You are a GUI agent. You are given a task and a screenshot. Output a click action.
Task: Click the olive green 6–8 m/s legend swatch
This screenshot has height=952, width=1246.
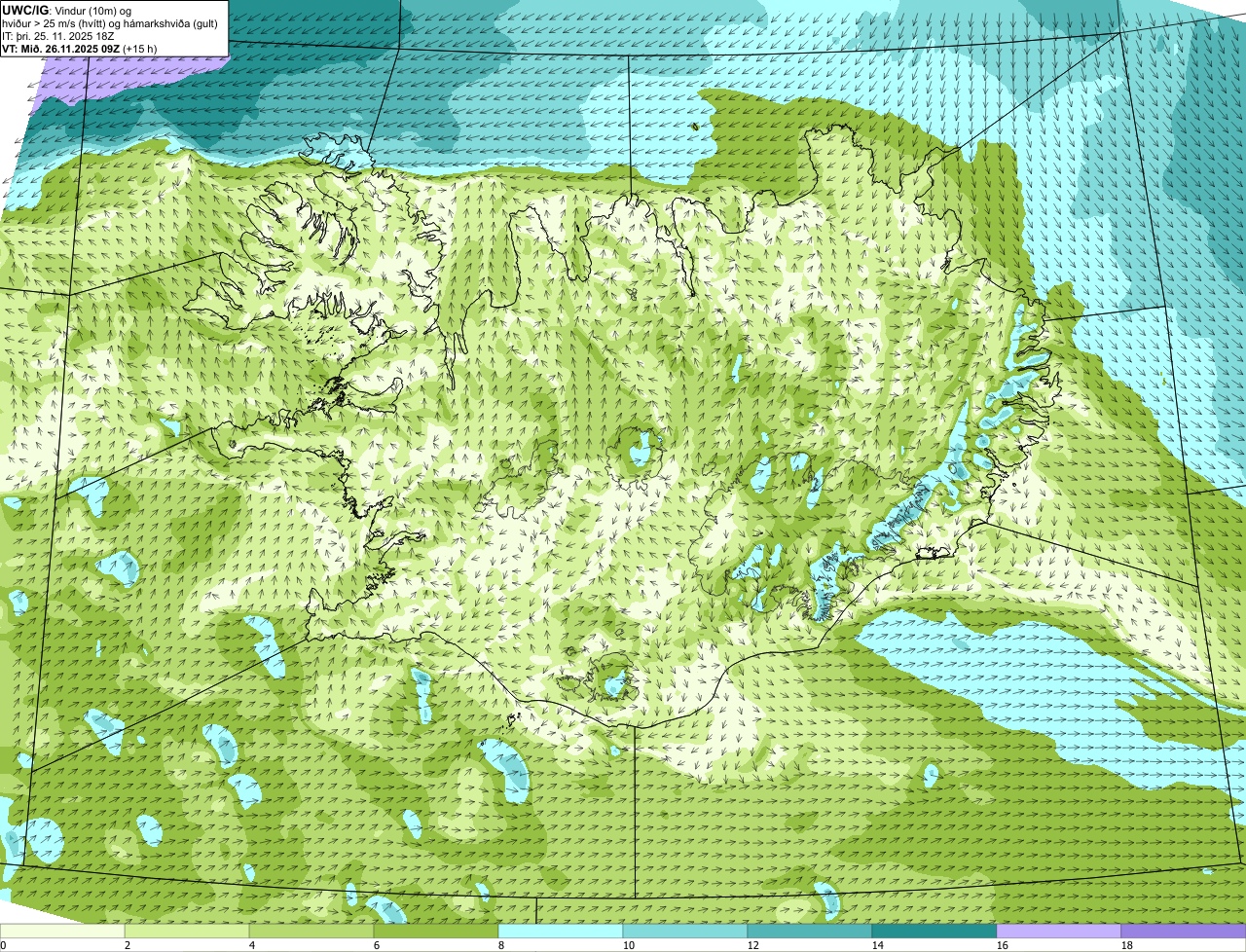[436, 931]
